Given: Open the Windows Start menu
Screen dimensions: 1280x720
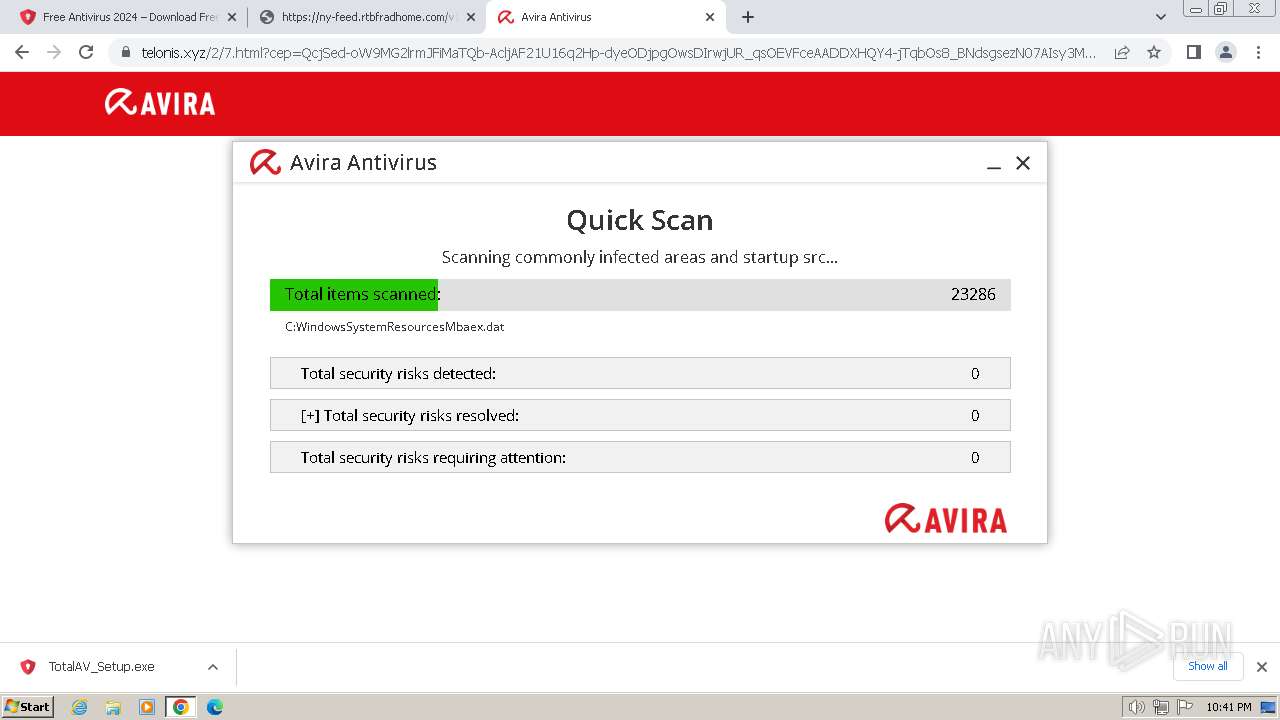Looking at the screenshot, I should point(27,706).
